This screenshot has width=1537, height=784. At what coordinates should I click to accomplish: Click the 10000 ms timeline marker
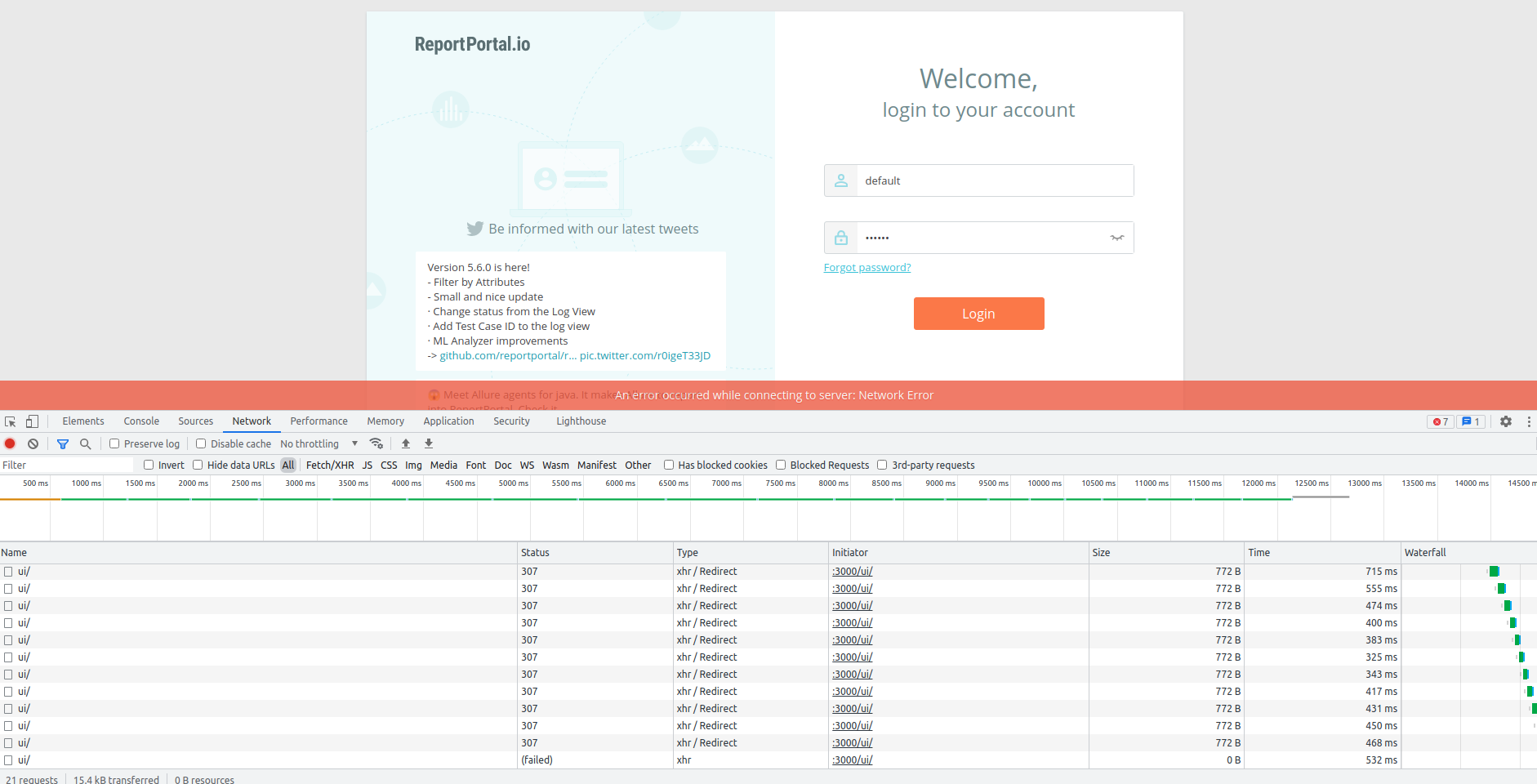[1045, 483]
